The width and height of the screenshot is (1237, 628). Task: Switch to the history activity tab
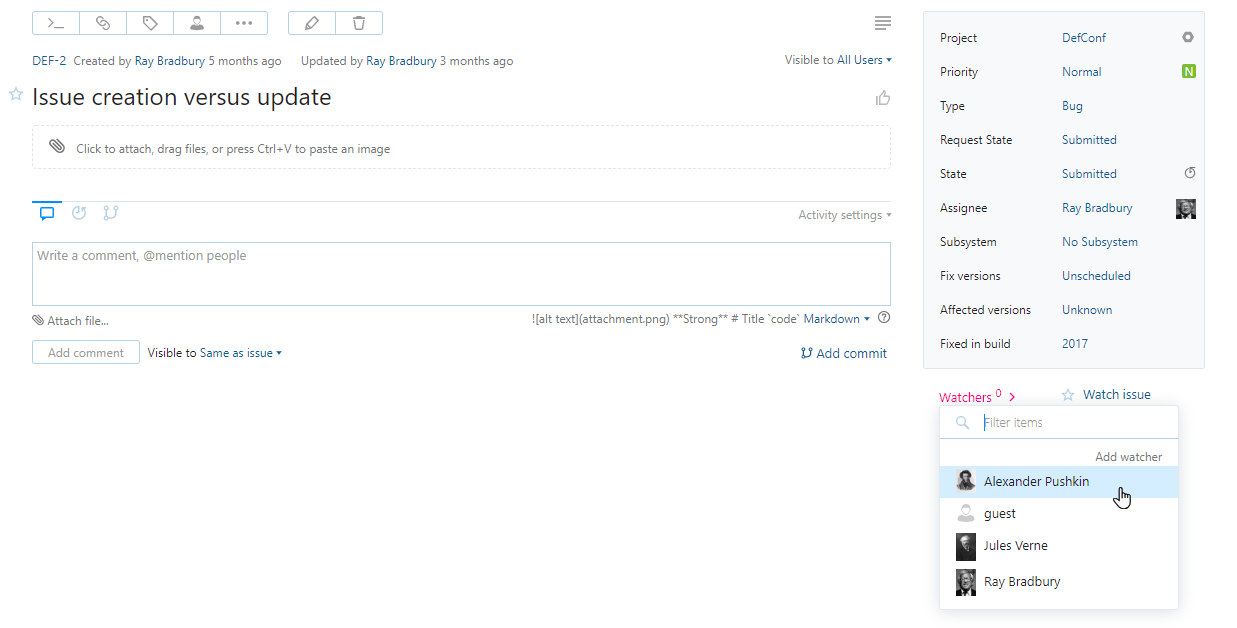point(78,212)
